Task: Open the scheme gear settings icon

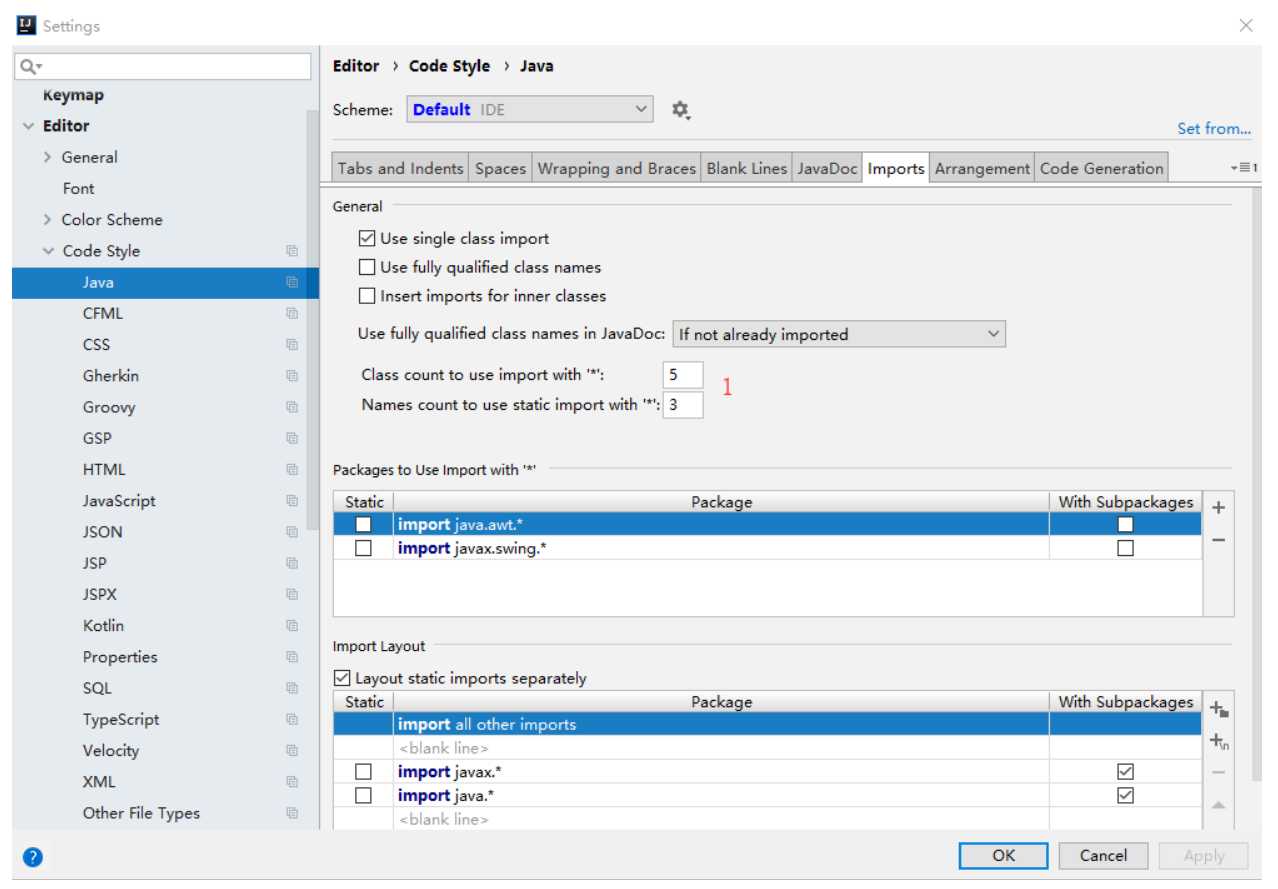Action: (x=681, y=110)
